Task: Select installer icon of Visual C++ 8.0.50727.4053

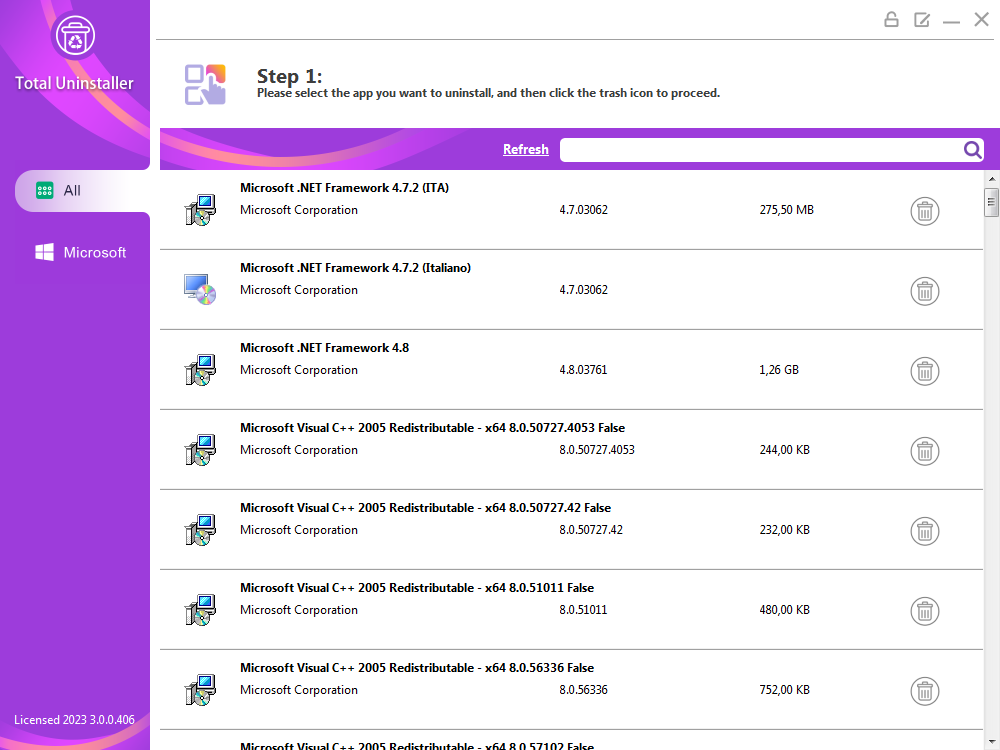Action: click(200, 450)
